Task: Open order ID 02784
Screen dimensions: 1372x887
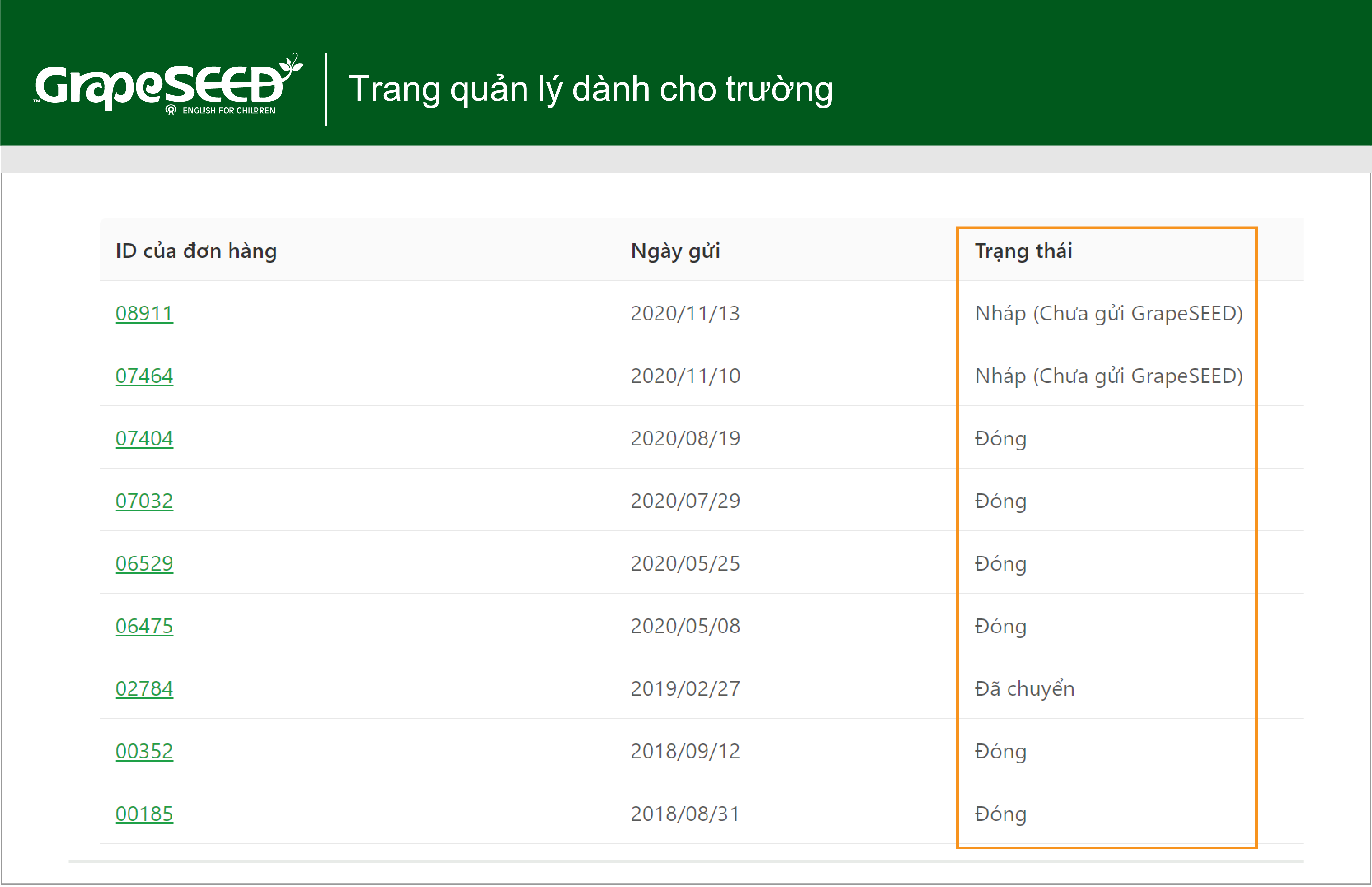Action: 144,689
